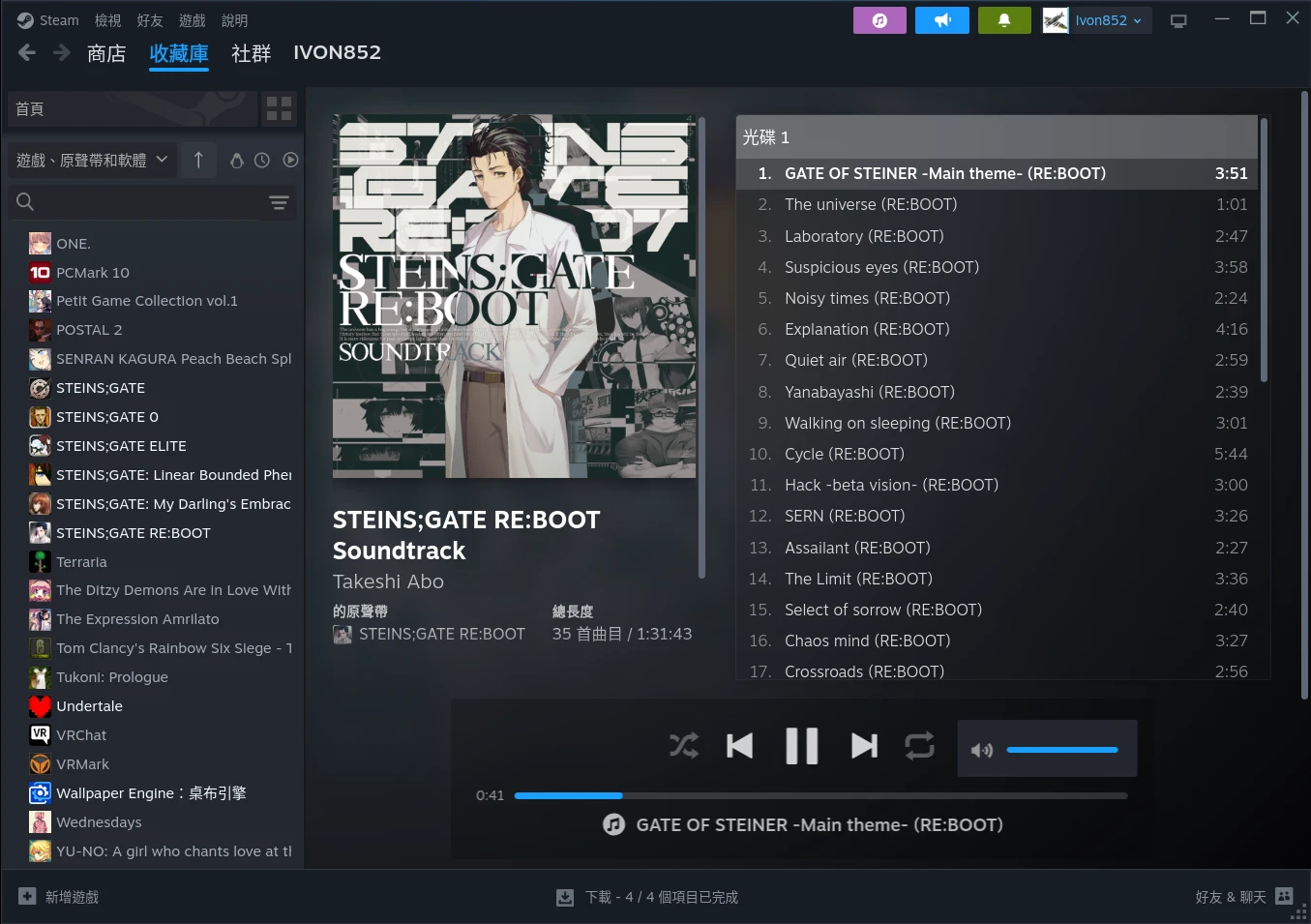The height and width of the screenshot is (924, 1311).
Task: Open the 檢視 menu
Action: 107,20
